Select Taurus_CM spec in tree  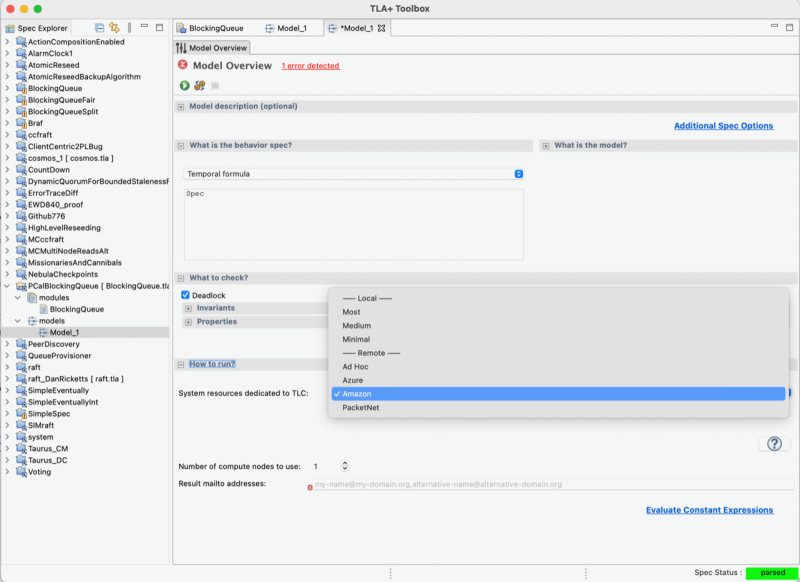47,449
